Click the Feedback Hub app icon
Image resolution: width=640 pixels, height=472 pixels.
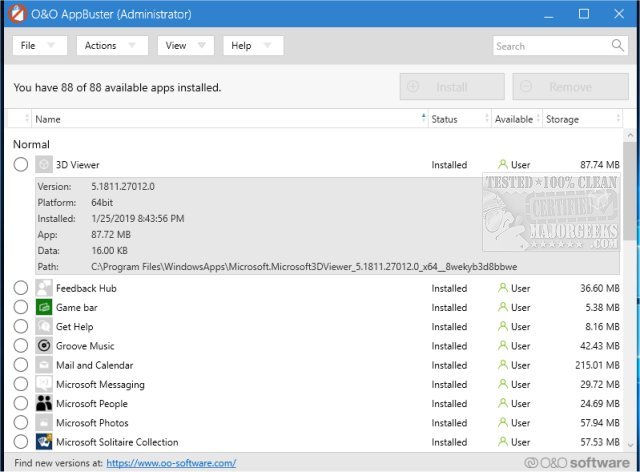pos(44,288)
